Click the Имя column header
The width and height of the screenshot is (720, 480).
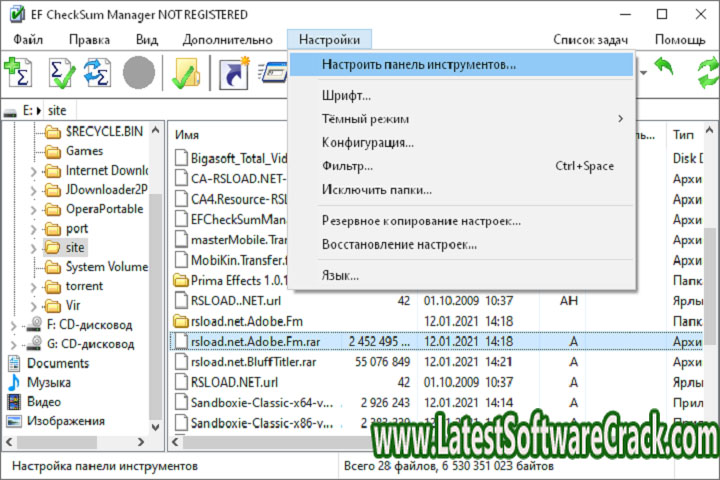187,135
